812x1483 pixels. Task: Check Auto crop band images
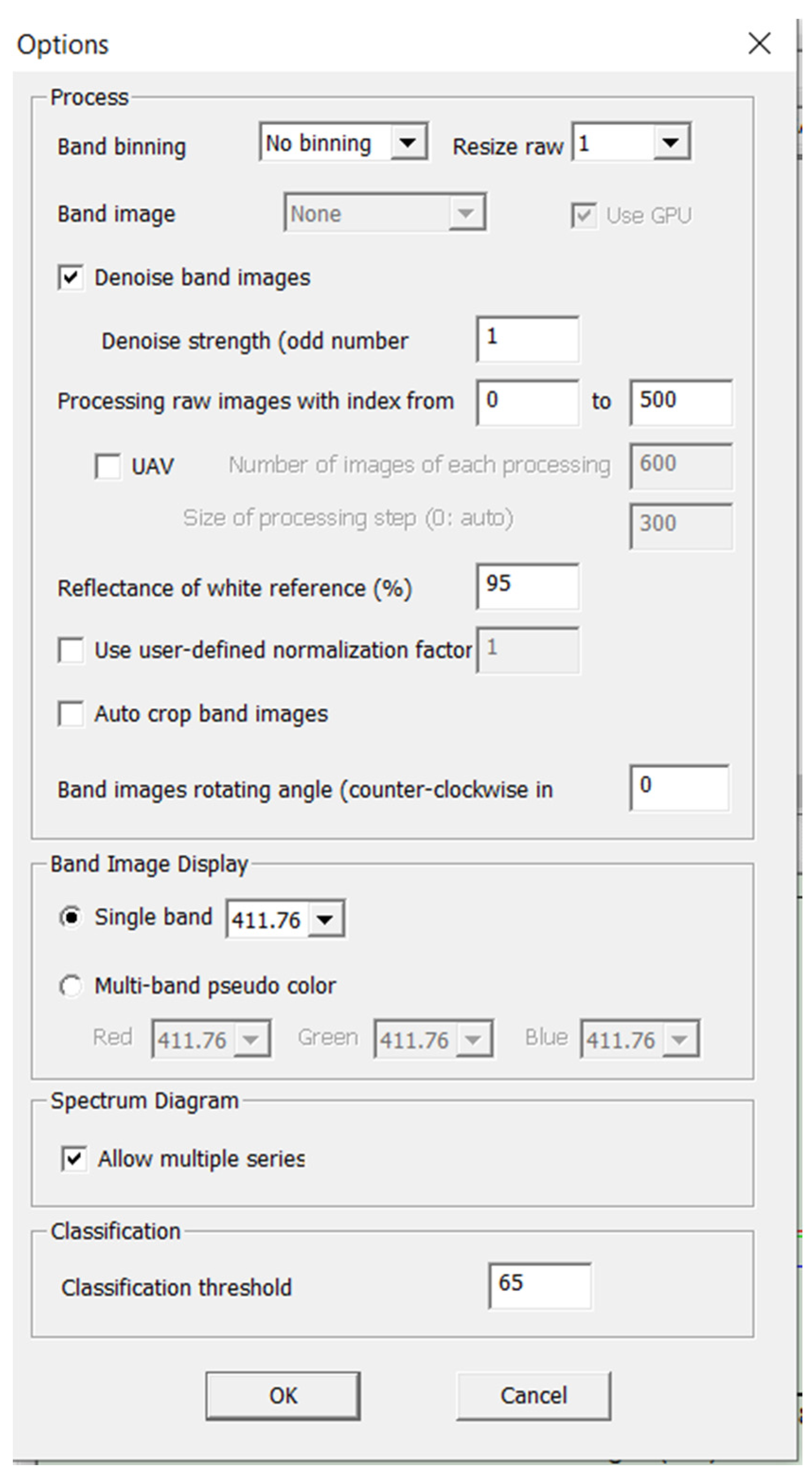coord(71,714)
